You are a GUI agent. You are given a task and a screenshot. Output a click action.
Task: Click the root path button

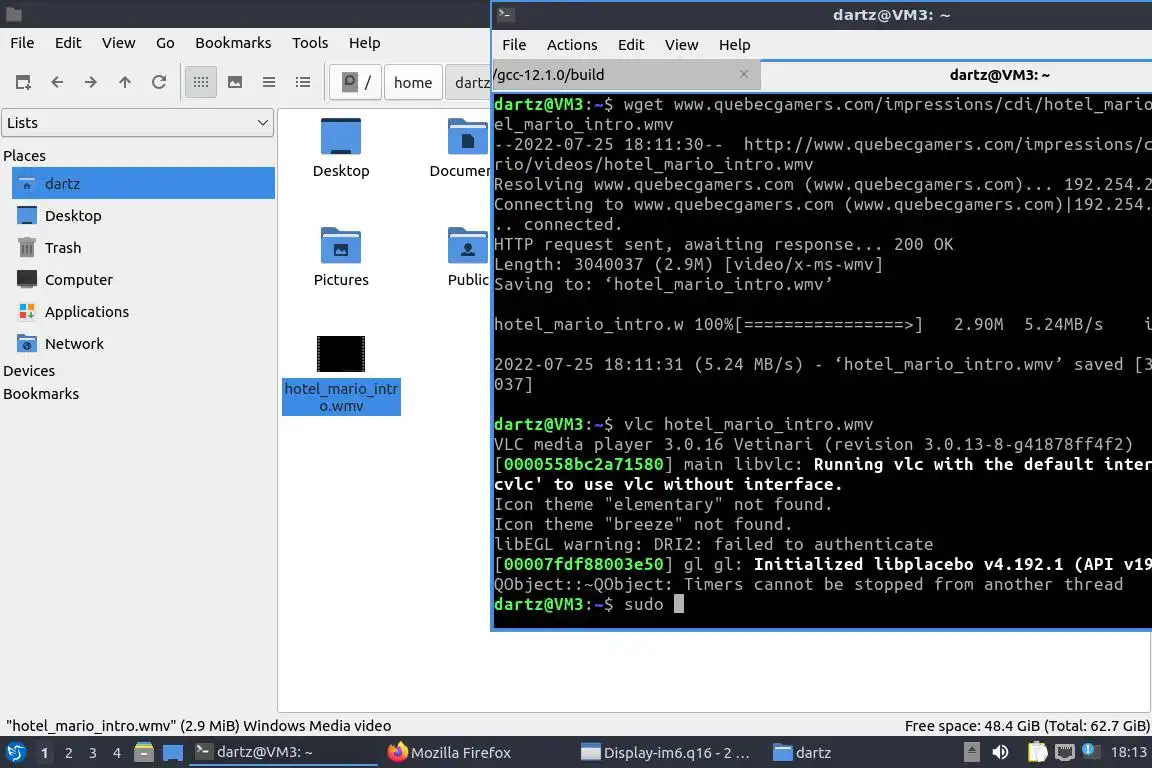pos(356,82)
